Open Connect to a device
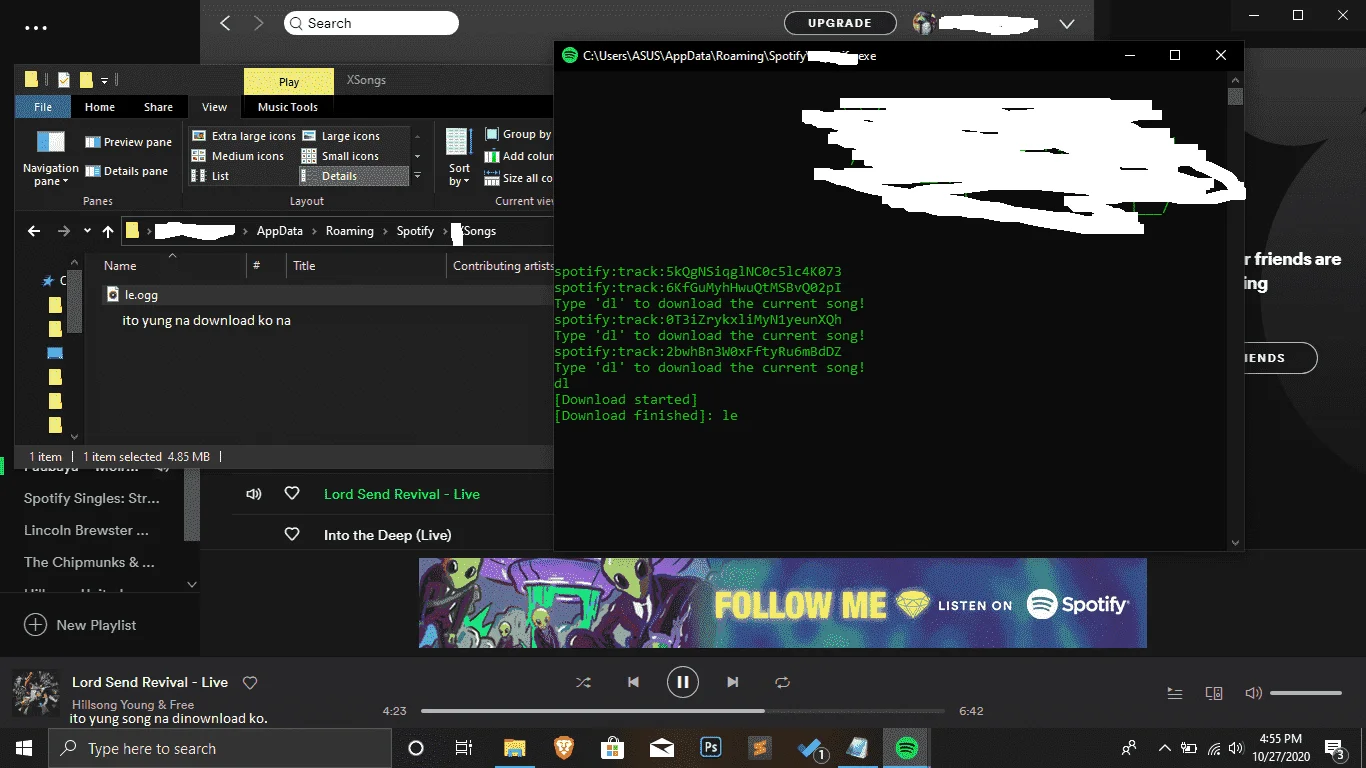The image size is (1366, 768). click(1214, 693)
